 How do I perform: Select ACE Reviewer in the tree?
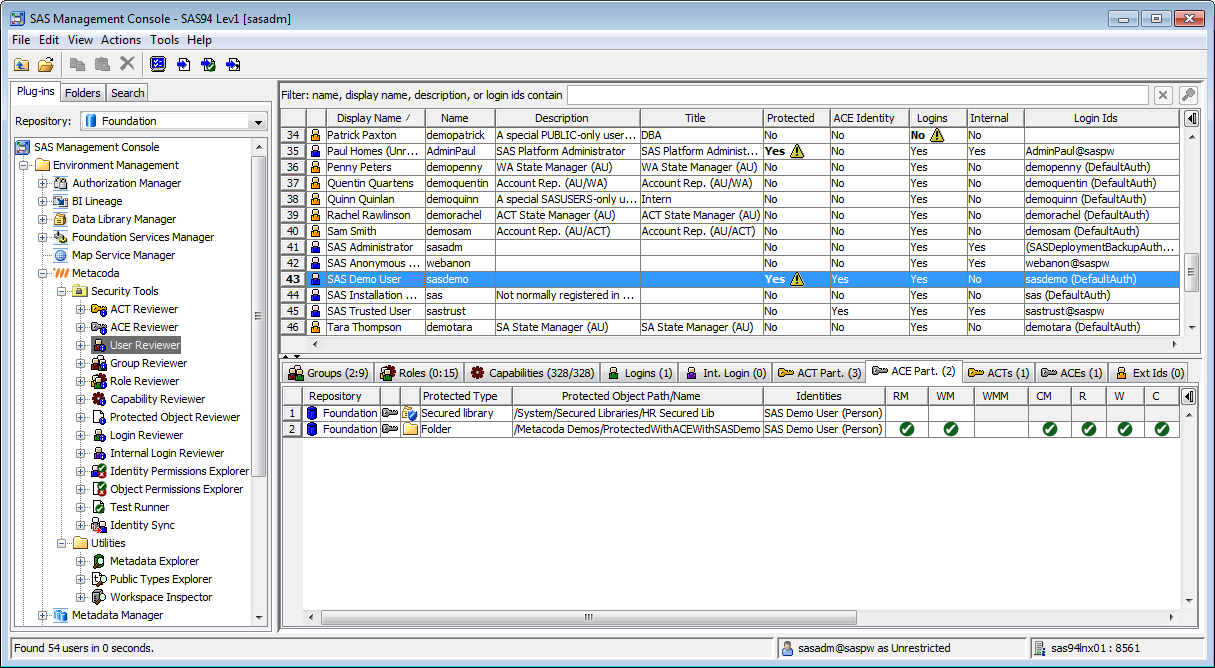point(144,327)
